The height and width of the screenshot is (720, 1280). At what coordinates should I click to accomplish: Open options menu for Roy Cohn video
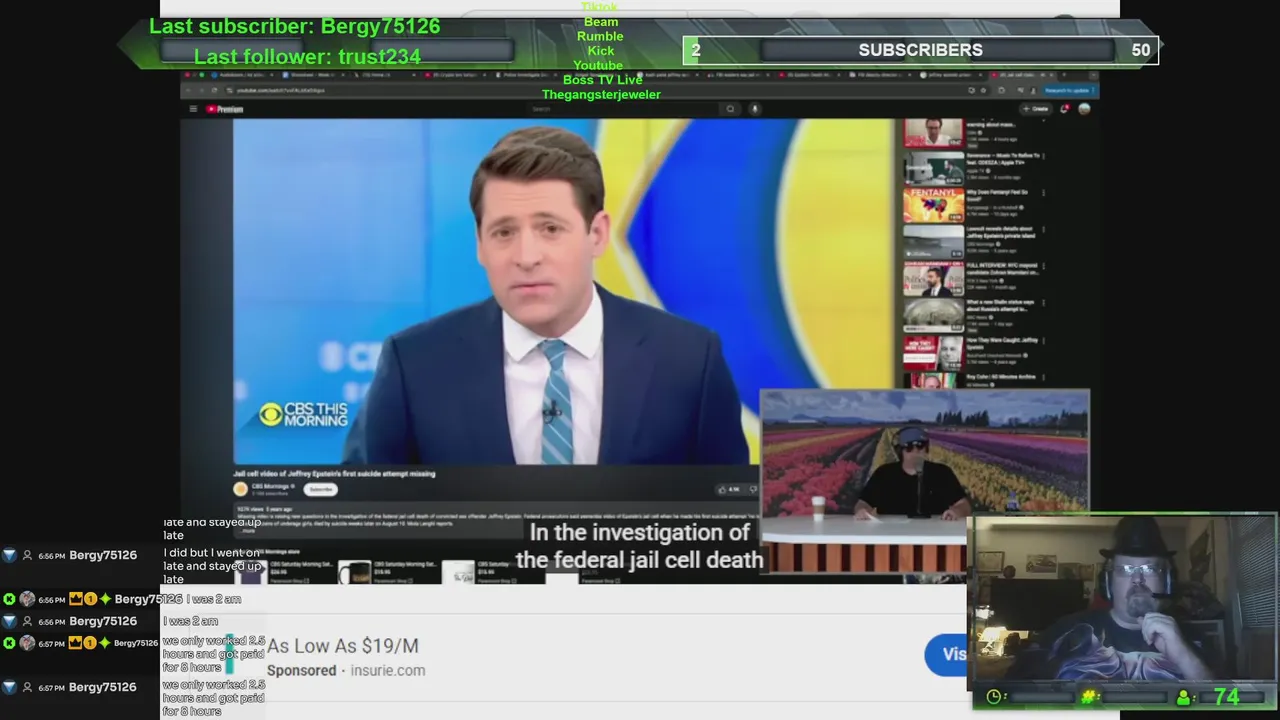[x=1043, y=378]
